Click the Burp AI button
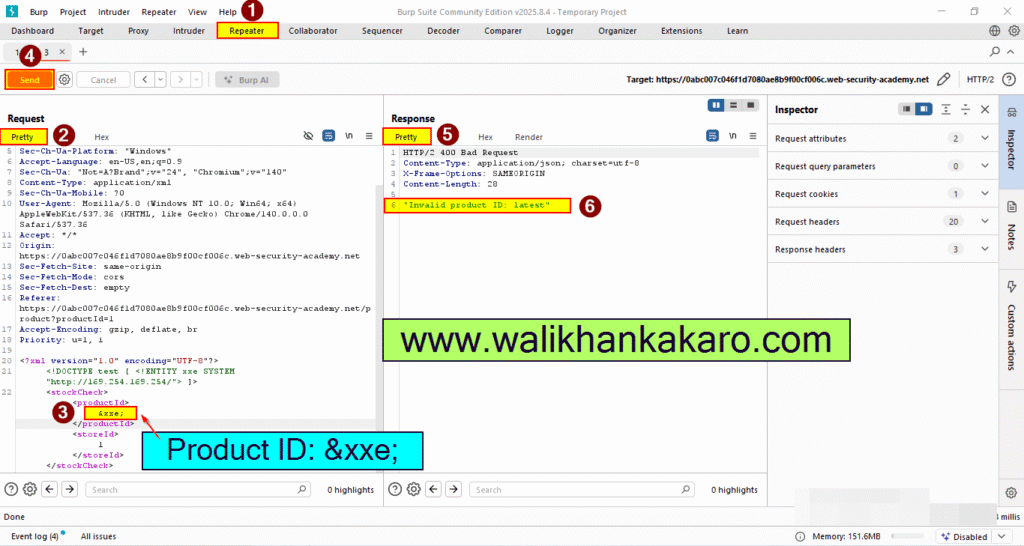The width and height of the screenshot is (1024, 546). point(248,80)
